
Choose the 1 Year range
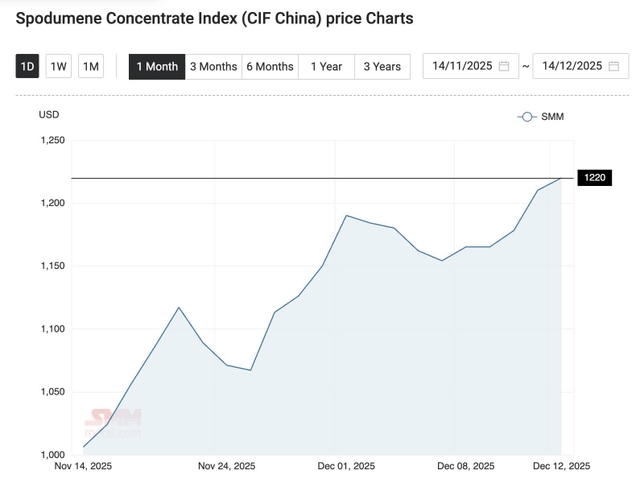tap(326, 66)
